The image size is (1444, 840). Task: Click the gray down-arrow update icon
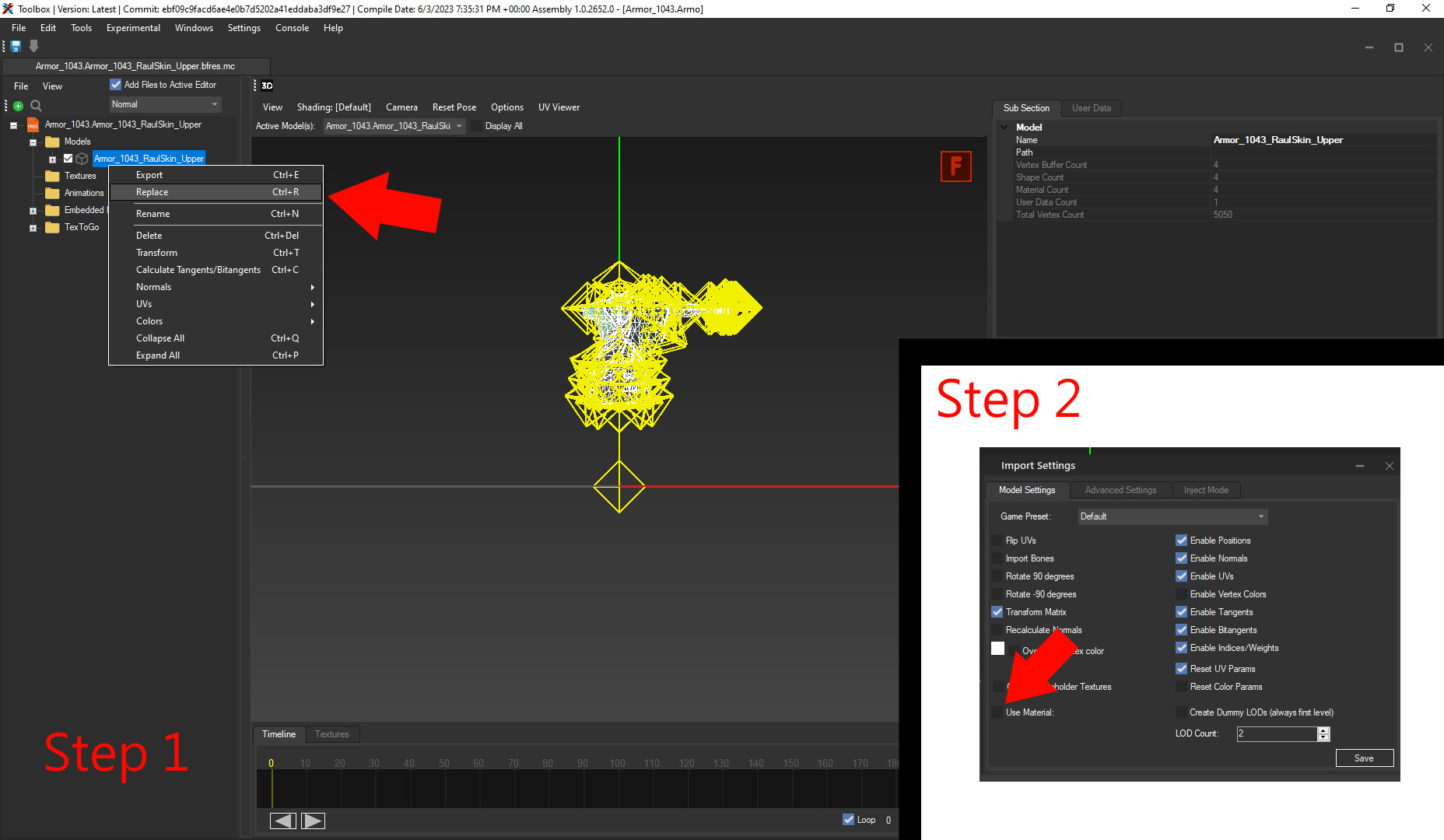coord(33,47)
